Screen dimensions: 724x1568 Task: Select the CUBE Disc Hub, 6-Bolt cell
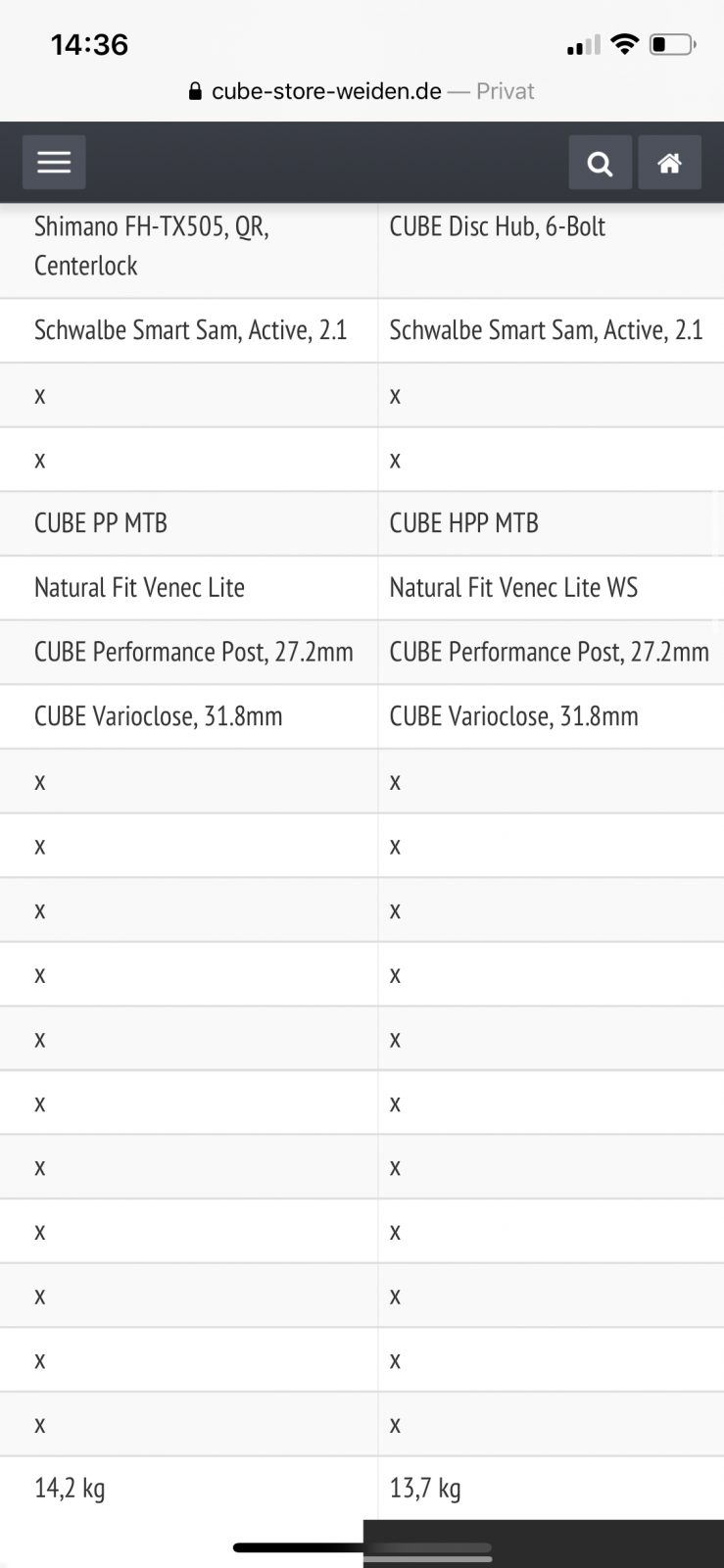click(498, 227)
